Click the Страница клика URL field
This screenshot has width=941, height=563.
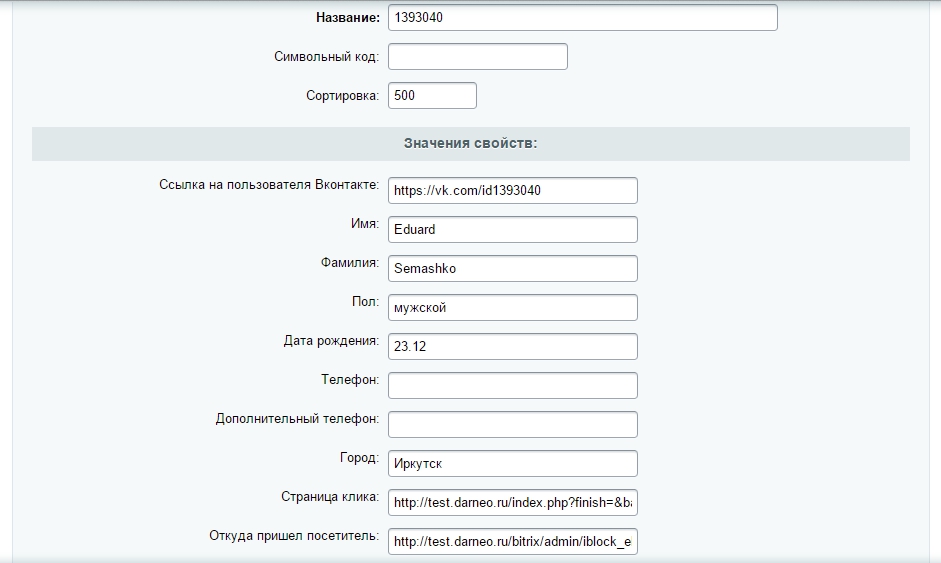pos(512,502)
